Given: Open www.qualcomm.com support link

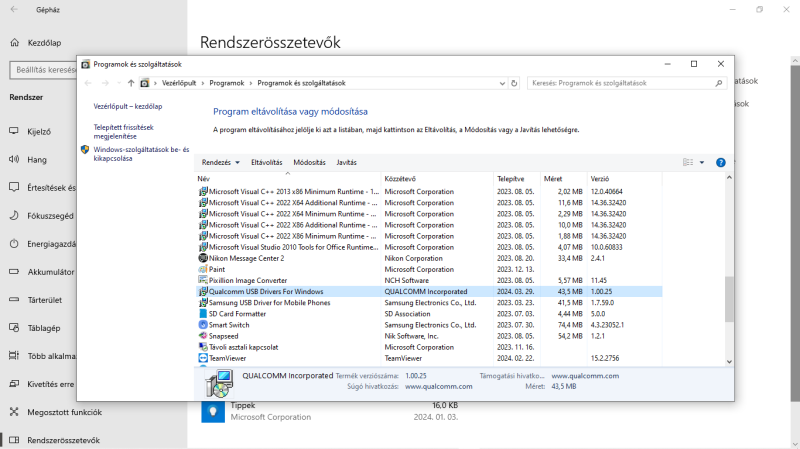Looking at the screenshot, I should click(x=585, y=376).
